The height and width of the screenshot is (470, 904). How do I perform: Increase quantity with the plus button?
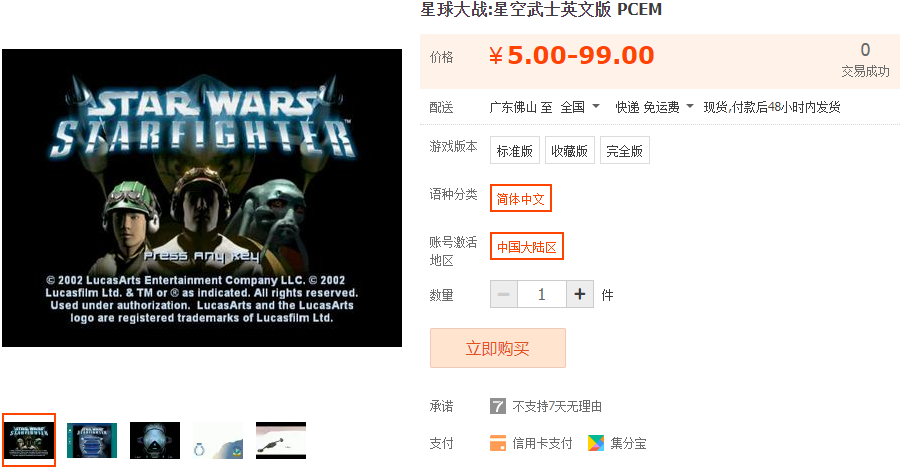point(580,295)
